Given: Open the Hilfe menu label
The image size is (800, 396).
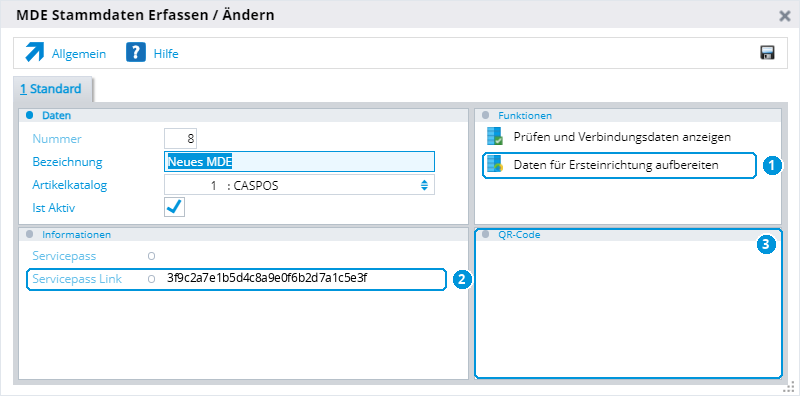Looking at the screenshot, I should [x=166, y=54].
